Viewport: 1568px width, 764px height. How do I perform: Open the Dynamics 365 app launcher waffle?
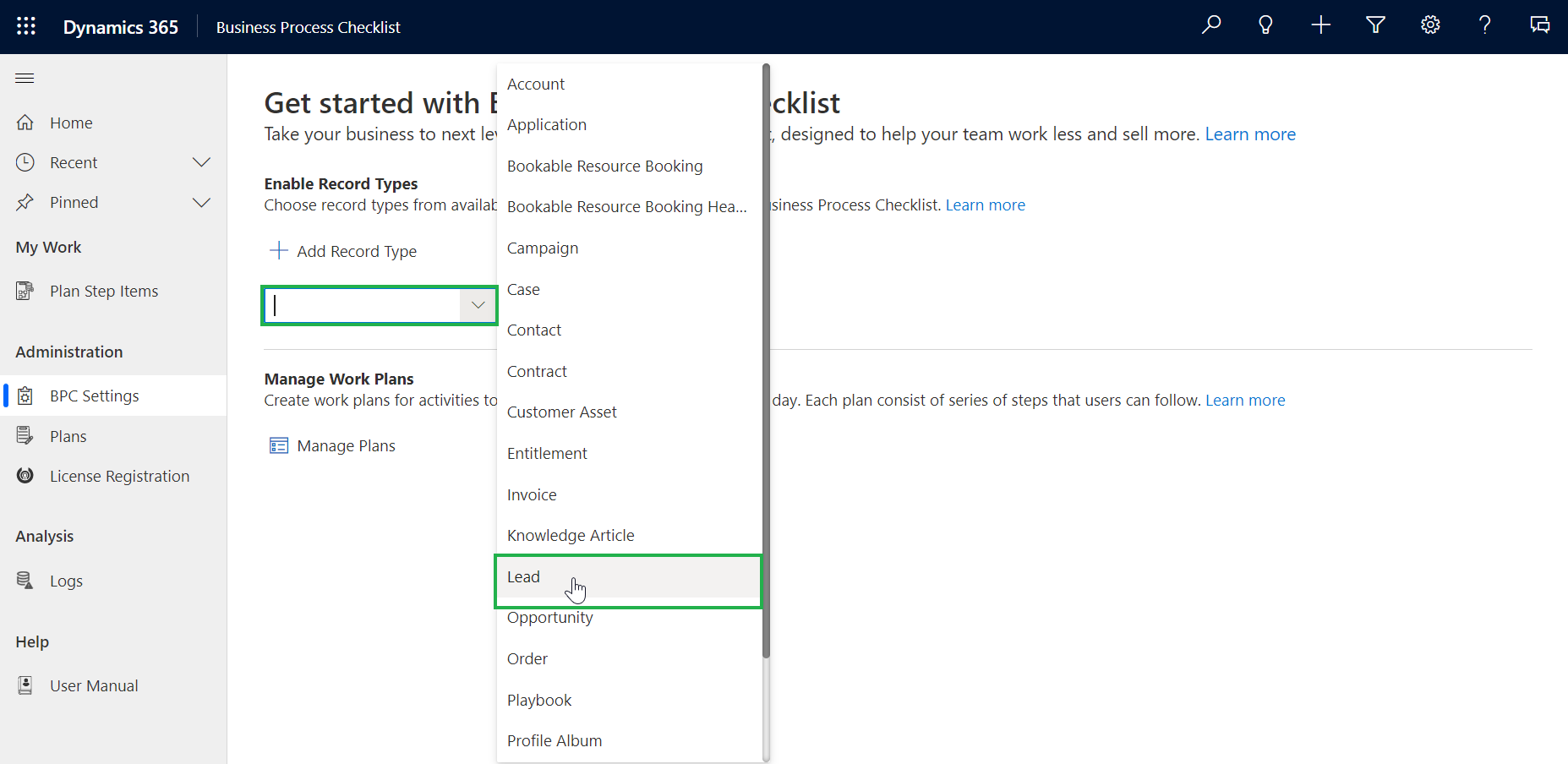click(26, 26)
